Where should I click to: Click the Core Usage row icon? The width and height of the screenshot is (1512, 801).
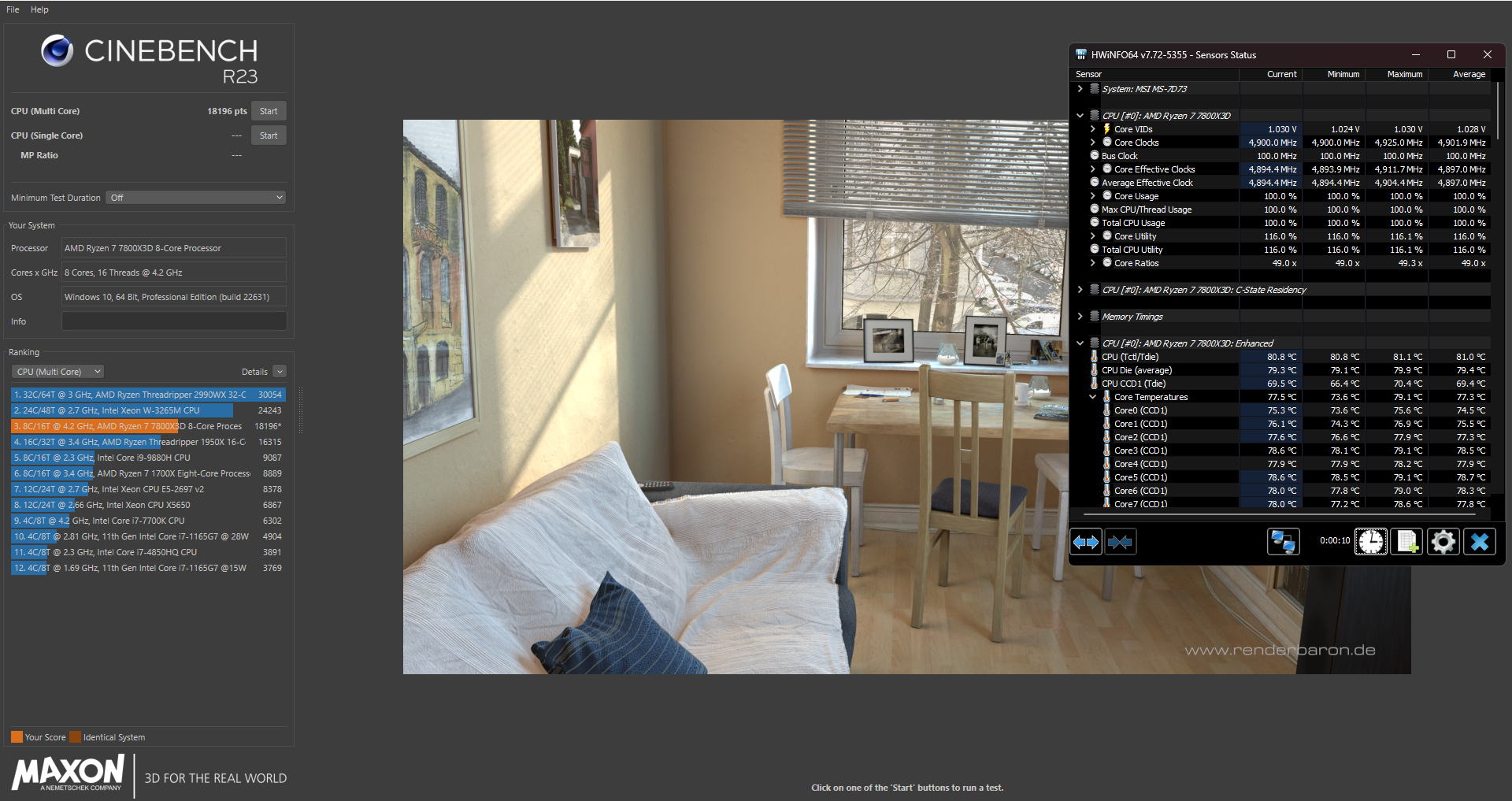[1106, 196]
